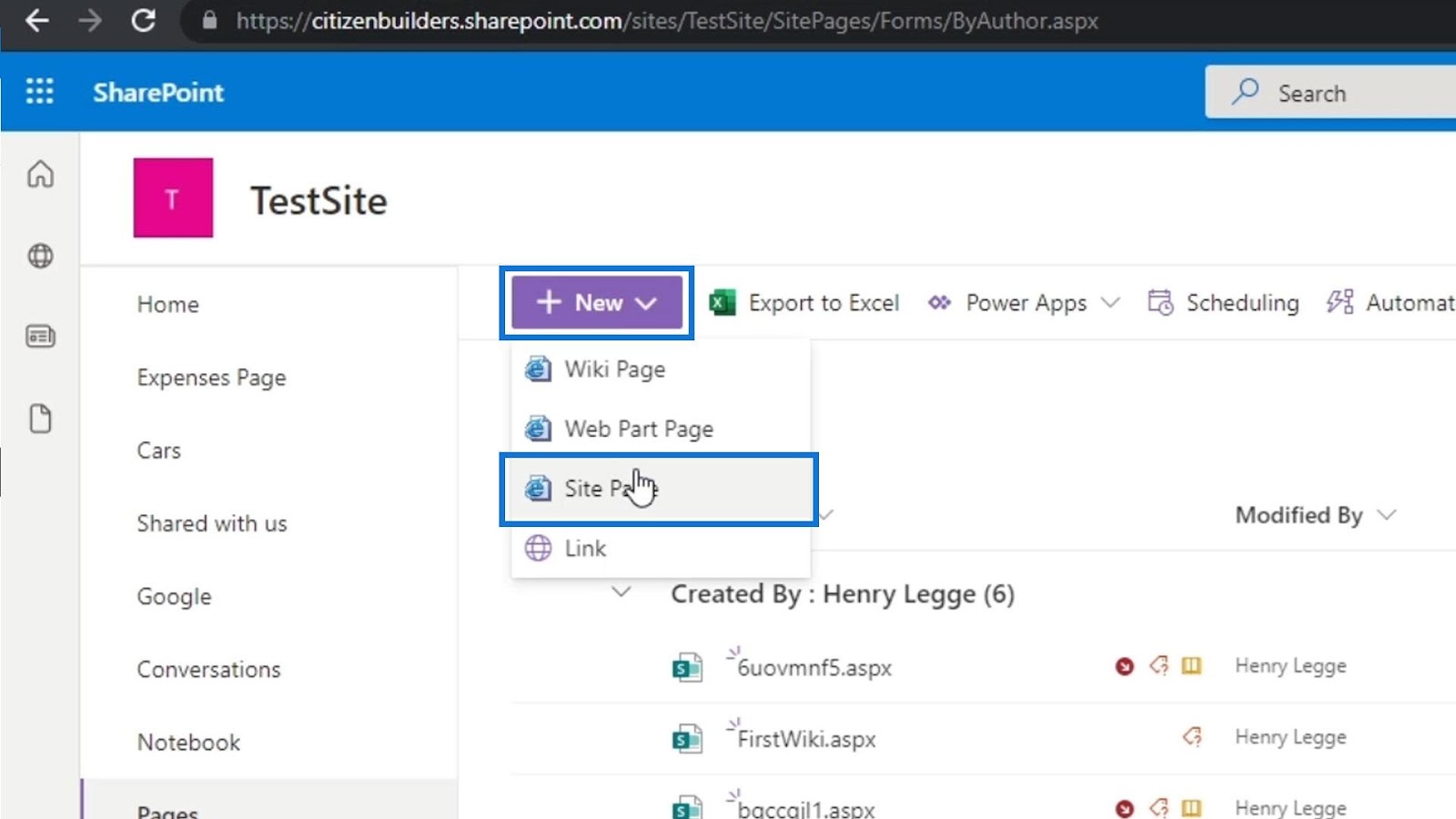Click the browser reload icon
Screen dimensions: 1456x819
(144, 20)
